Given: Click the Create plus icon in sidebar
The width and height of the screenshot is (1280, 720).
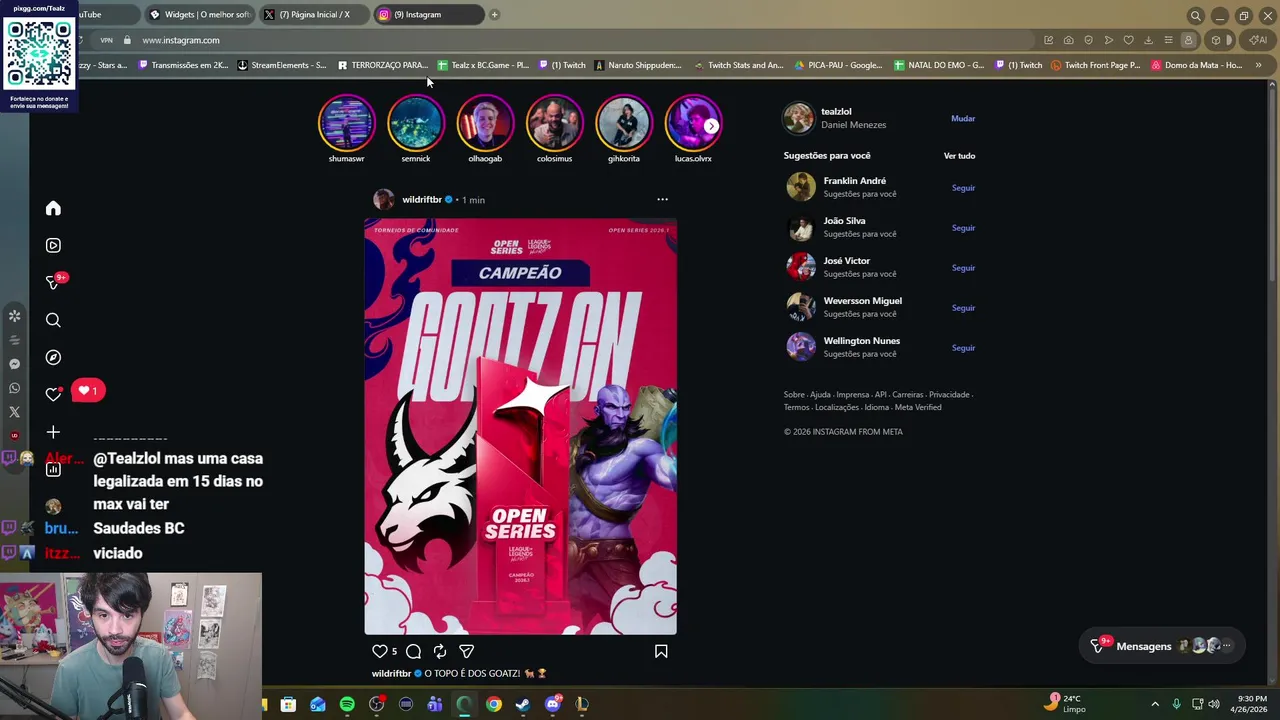Looking at the screenshot, I should point(53,432).
